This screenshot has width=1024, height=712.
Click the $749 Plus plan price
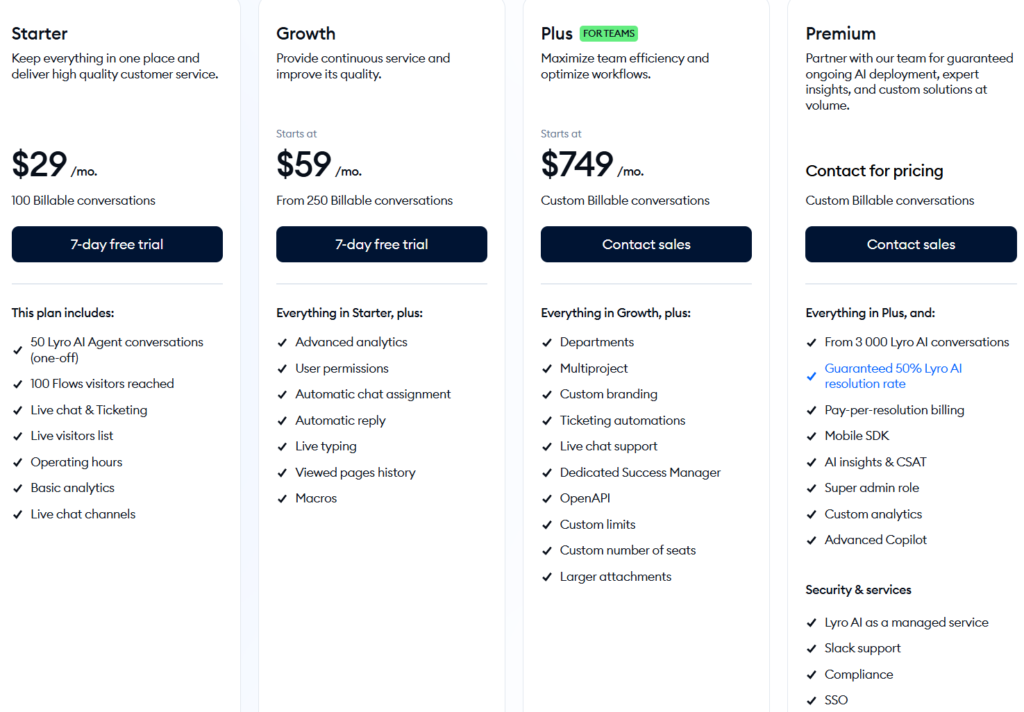(x=577, y=164)
